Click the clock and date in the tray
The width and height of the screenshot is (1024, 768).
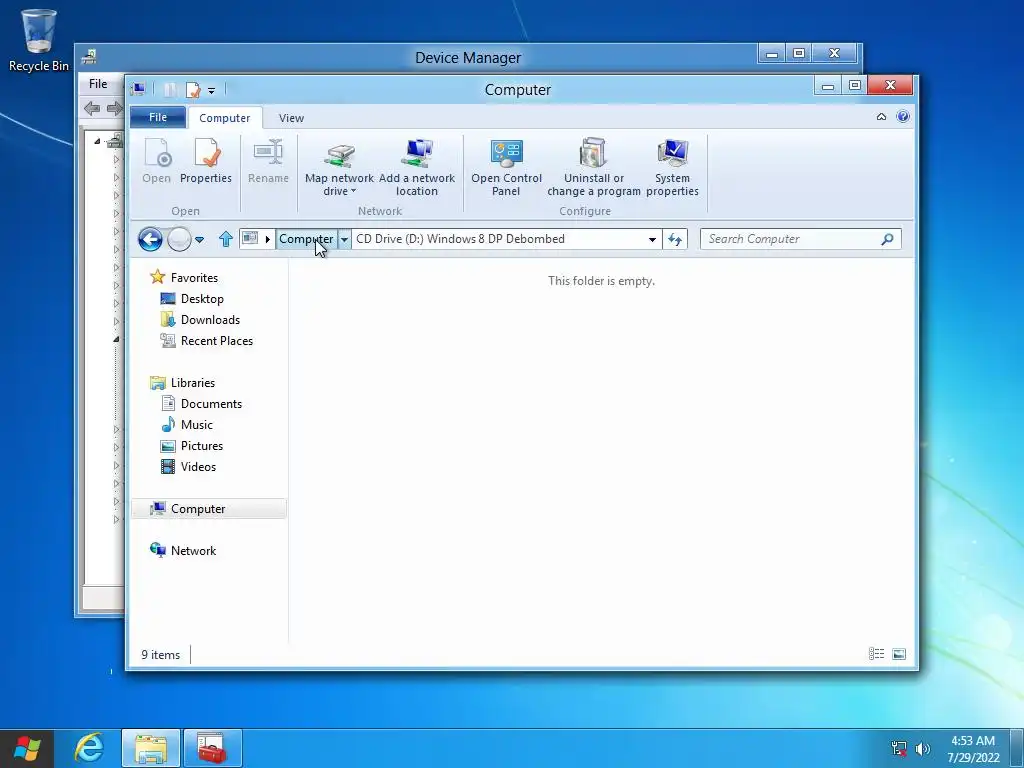coord(973,749)
